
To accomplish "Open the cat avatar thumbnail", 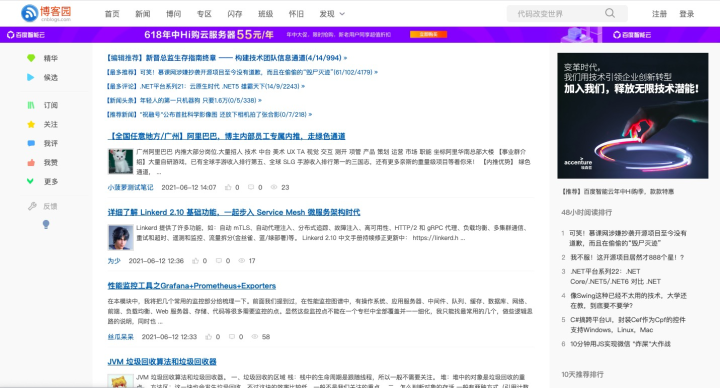I will [120, 161].
